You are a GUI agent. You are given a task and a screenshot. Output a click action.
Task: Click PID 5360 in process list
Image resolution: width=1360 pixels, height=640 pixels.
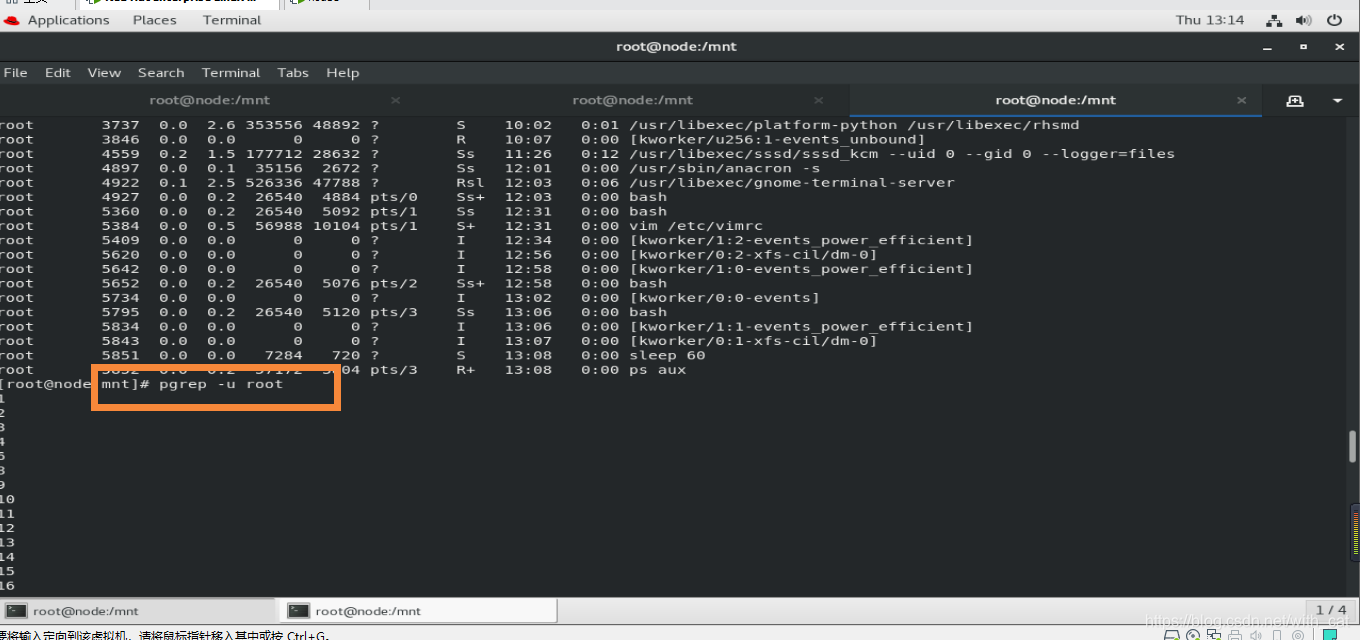click(121, 212)
